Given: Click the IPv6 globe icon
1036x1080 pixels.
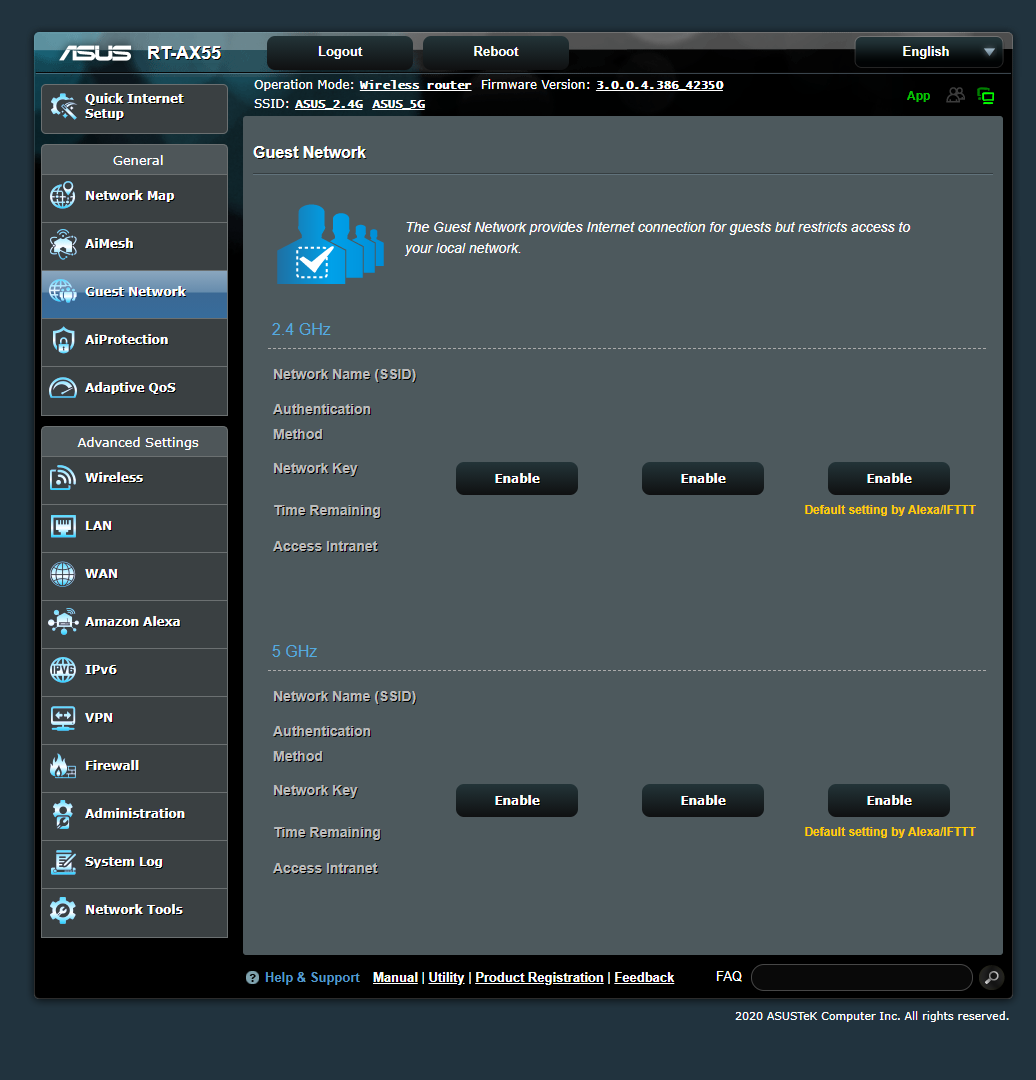Looking at the screenshot, I should click(63, 669).
